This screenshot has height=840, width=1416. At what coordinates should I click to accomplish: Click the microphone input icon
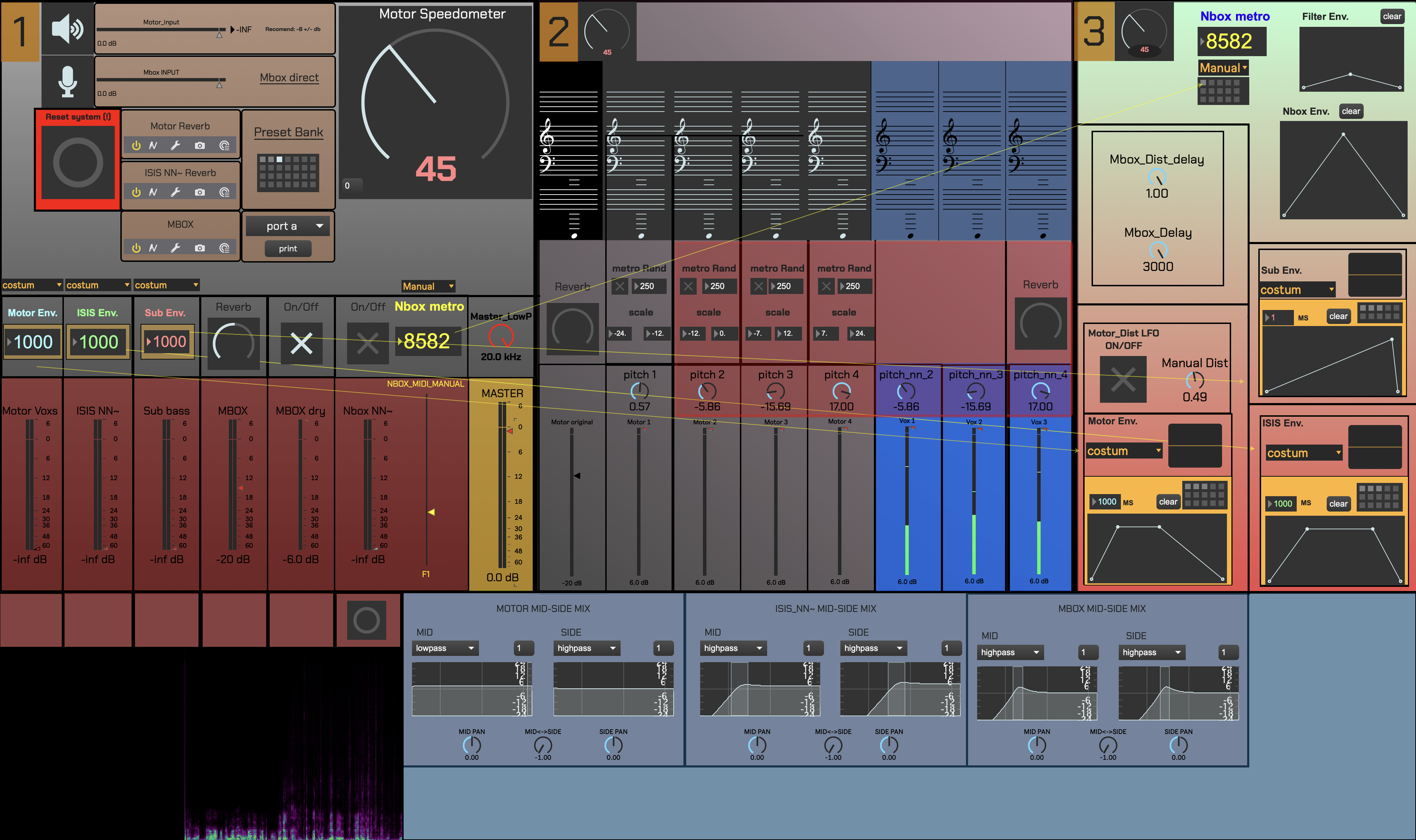point(67,81)
